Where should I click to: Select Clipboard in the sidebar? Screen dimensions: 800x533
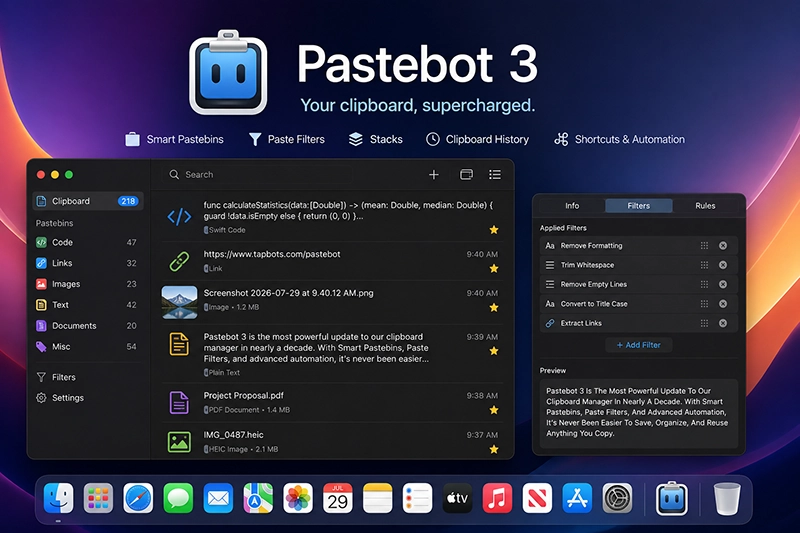[88, 201]
